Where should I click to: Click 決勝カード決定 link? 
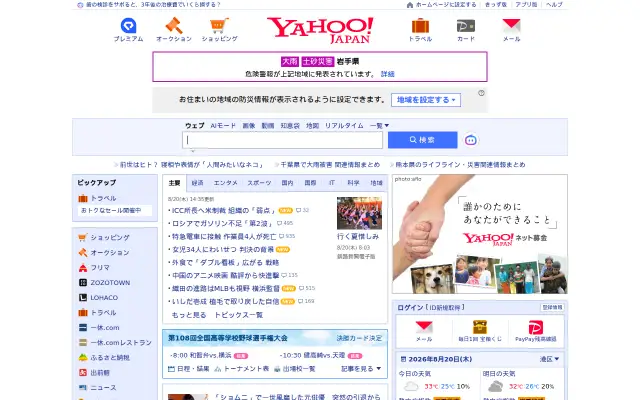click(x=359, y=338)
